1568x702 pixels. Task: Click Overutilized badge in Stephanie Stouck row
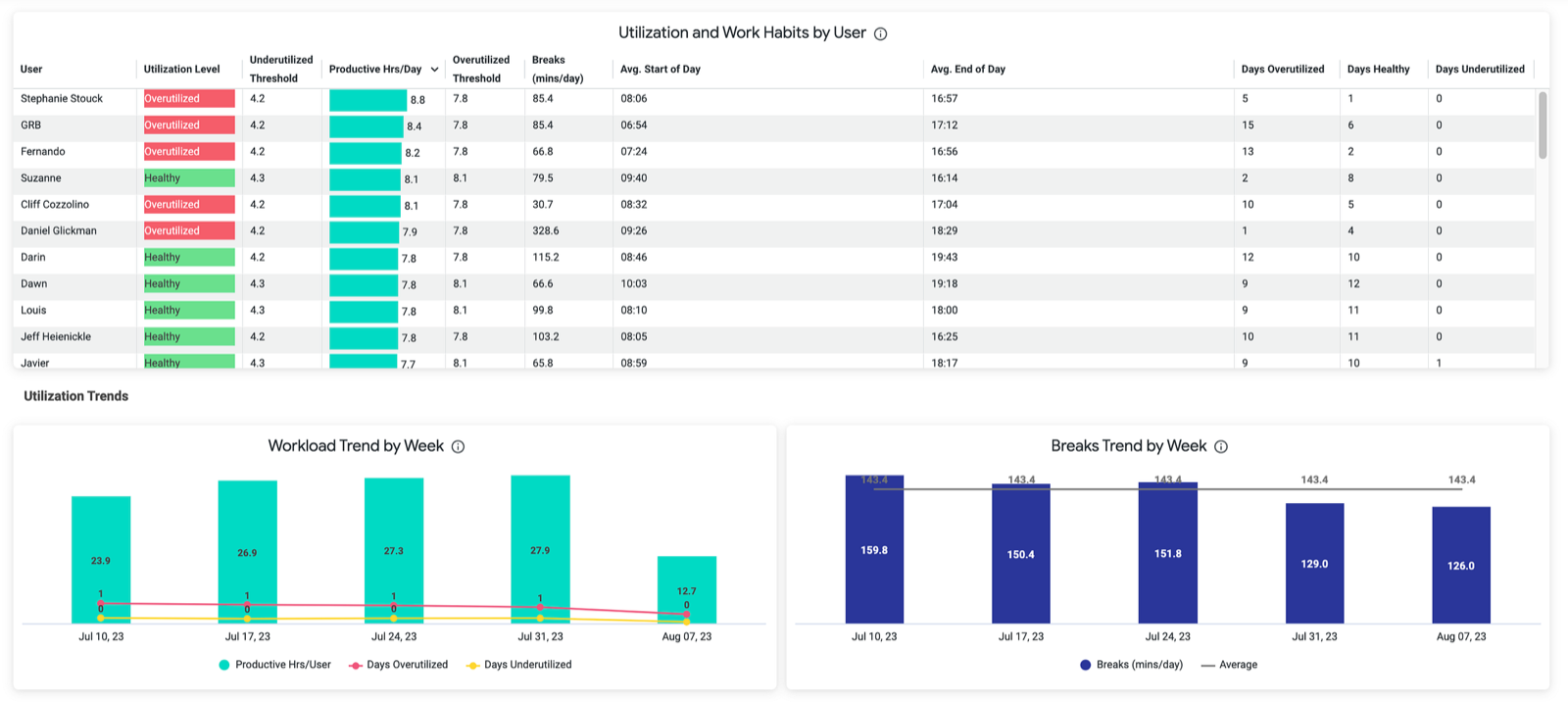(189, 99)
